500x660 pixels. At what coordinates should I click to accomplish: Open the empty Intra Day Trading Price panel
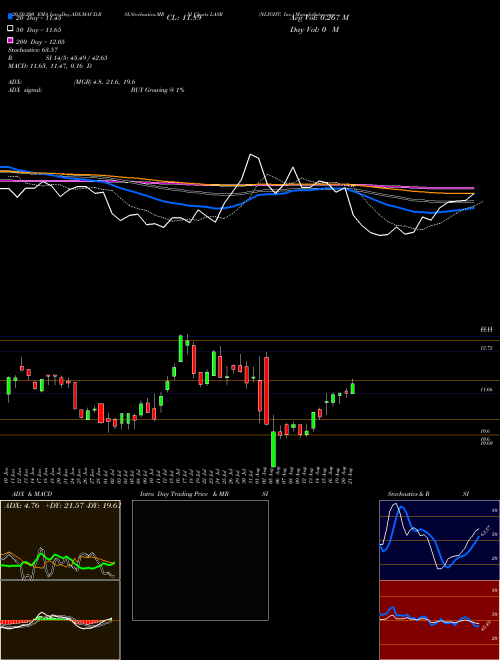pyautogui.click(x=200, y=560)
